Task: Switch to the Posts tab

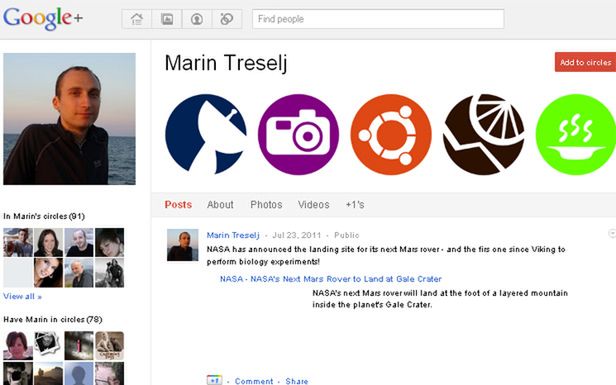Action: coord(178,205)
